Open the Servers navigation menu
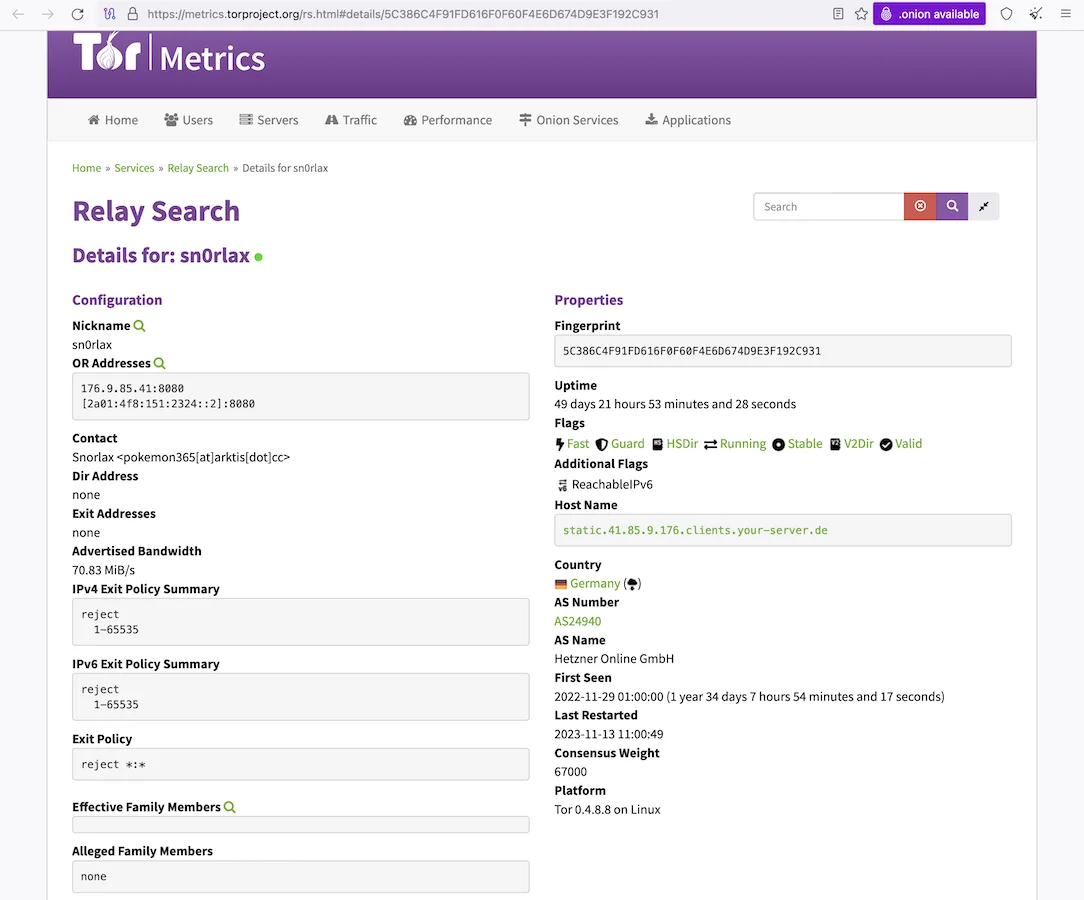 269,120
